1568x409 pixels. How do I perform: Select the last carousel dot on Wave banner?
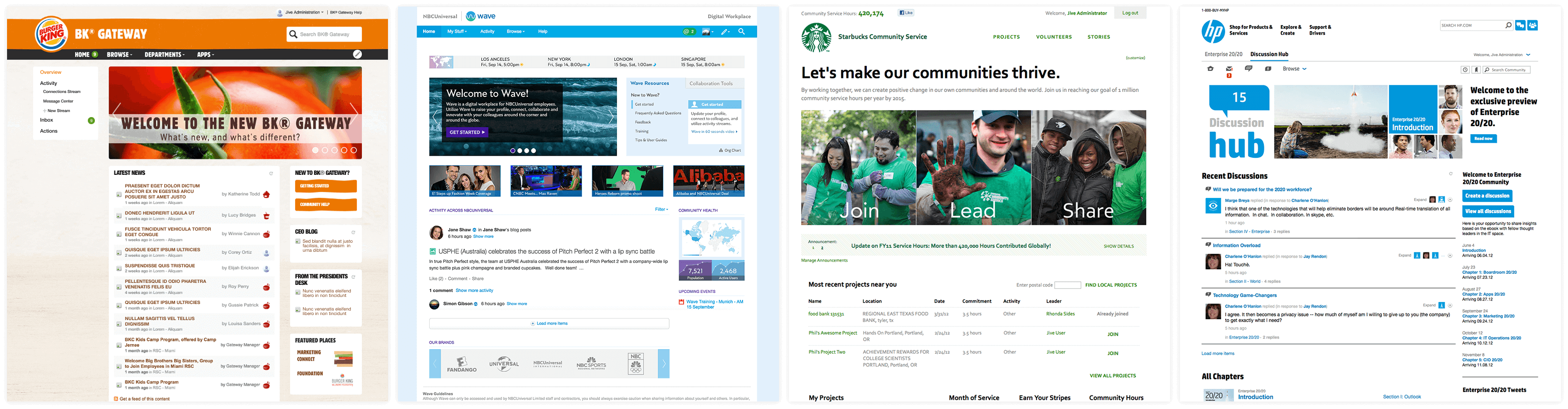pyautogui.click(x=534, y=151)
